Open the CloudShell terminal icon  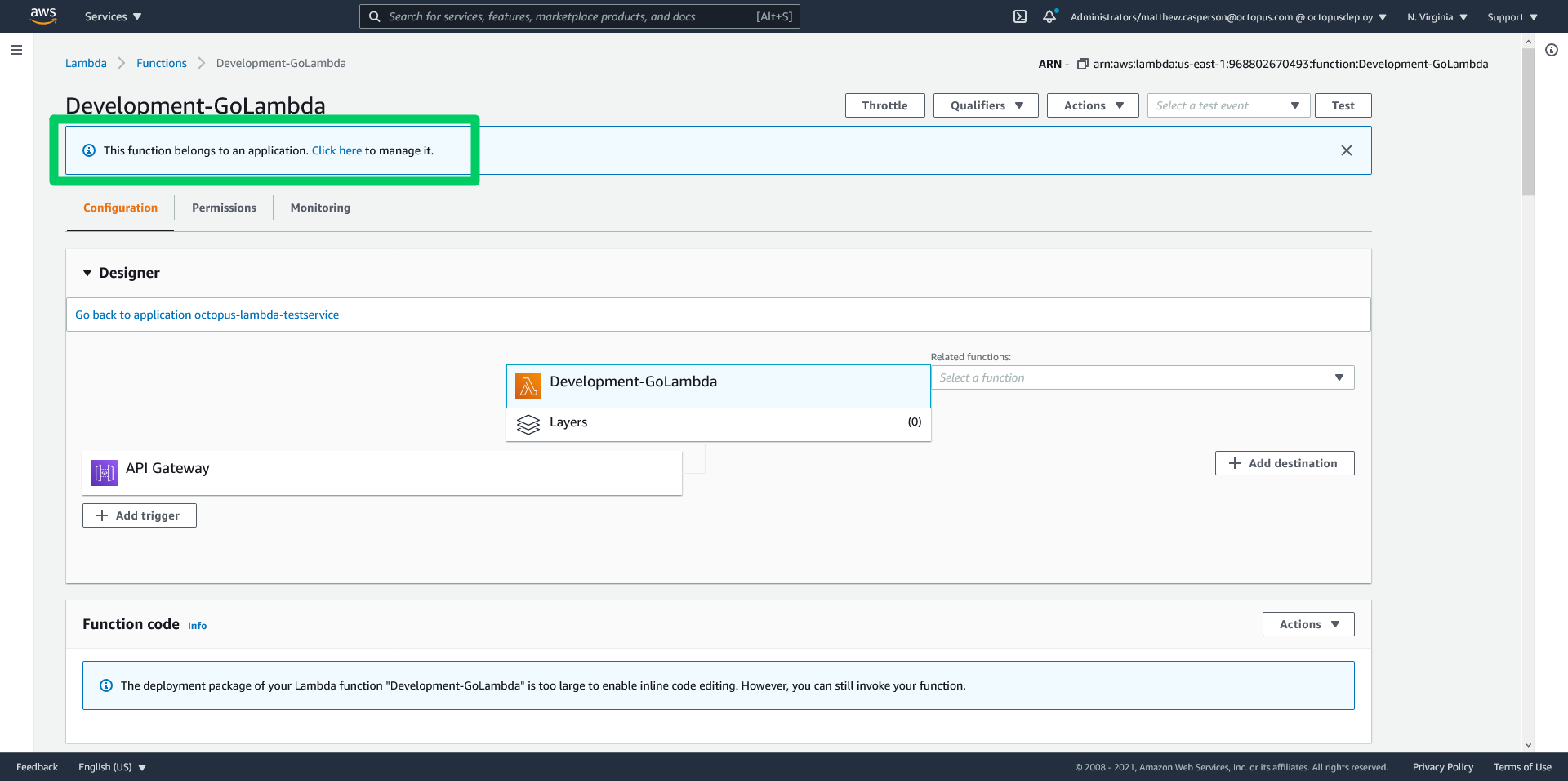point(1020,16)
